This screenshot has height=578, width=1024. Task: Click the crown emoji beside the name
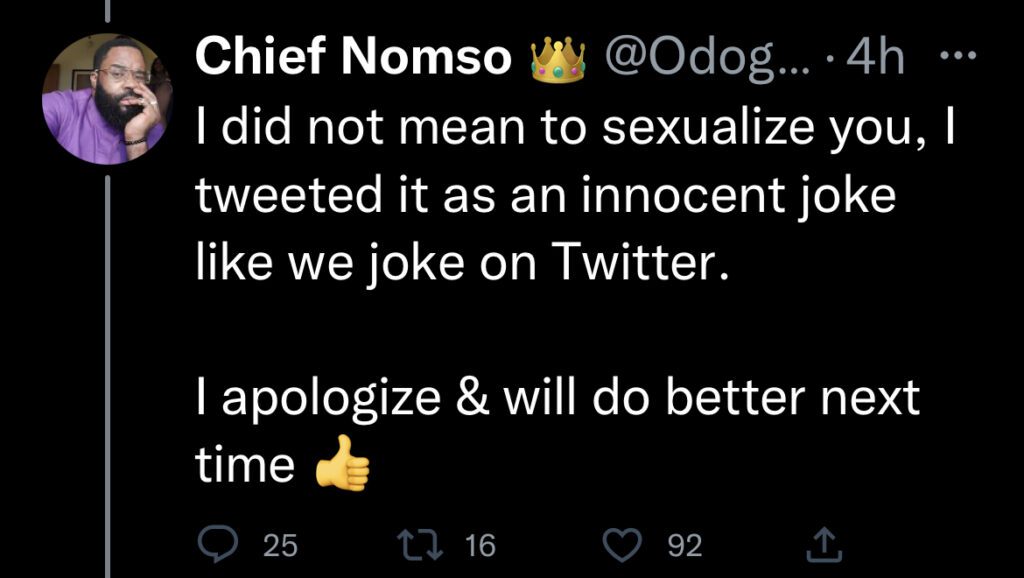(x=558, y=58)
